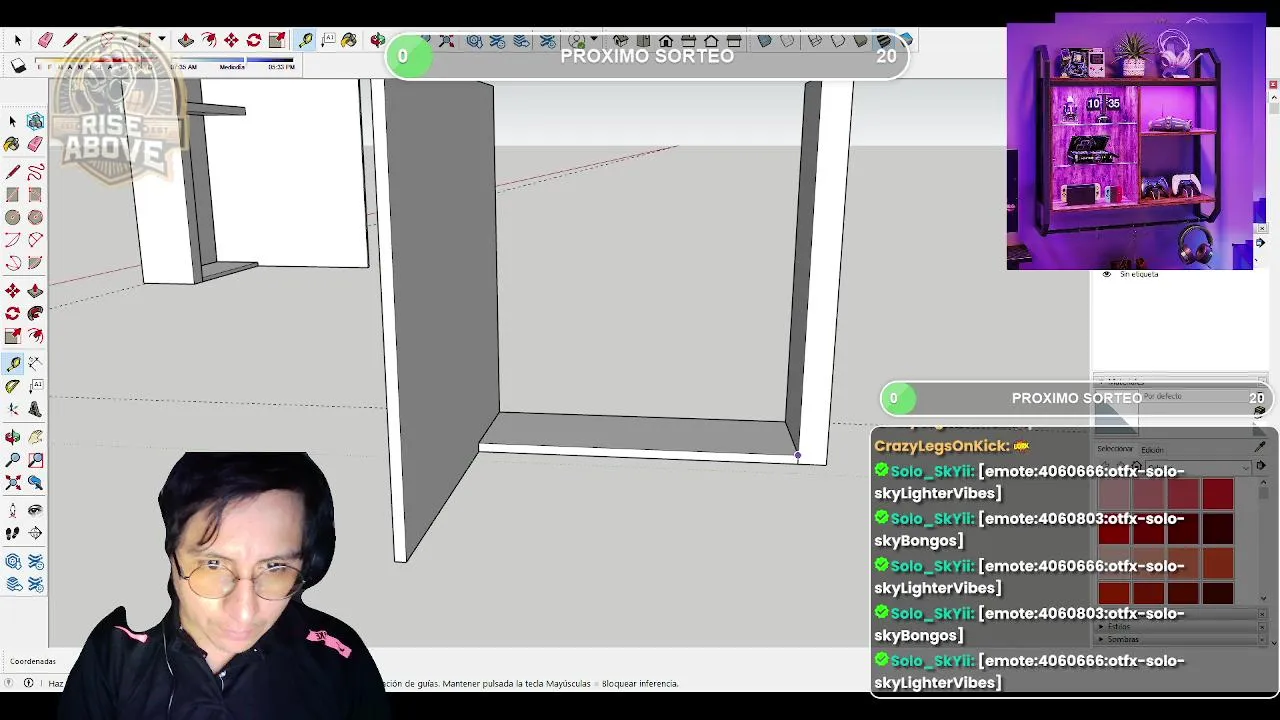Image resolution: width=1280 pixels, height=720 pixels.
Task: Pick the Paint Bucket tool in left toolbar
Action: point(13,144)
